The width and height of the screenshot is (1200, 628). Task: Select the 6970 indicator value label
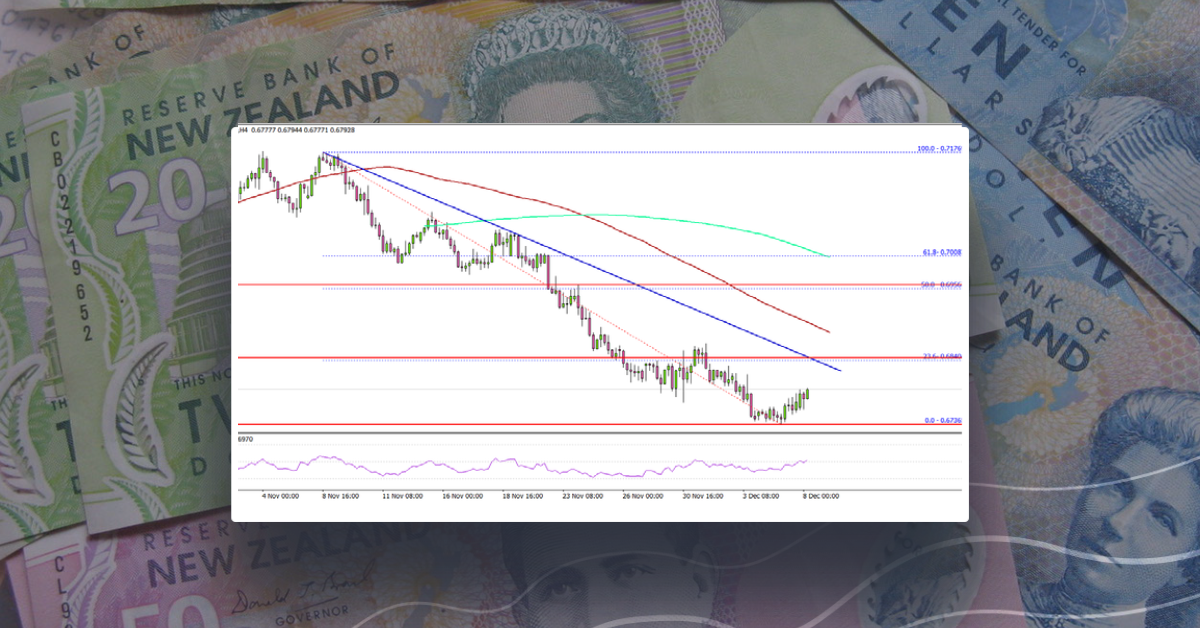[243, 439]
